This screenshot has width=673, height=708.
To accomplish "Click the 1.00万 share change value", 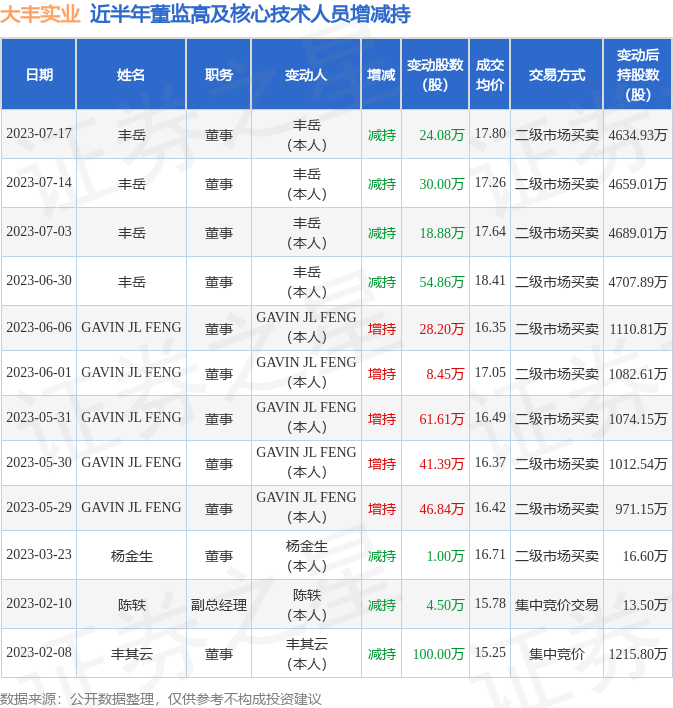I will [x=445, y=556].
